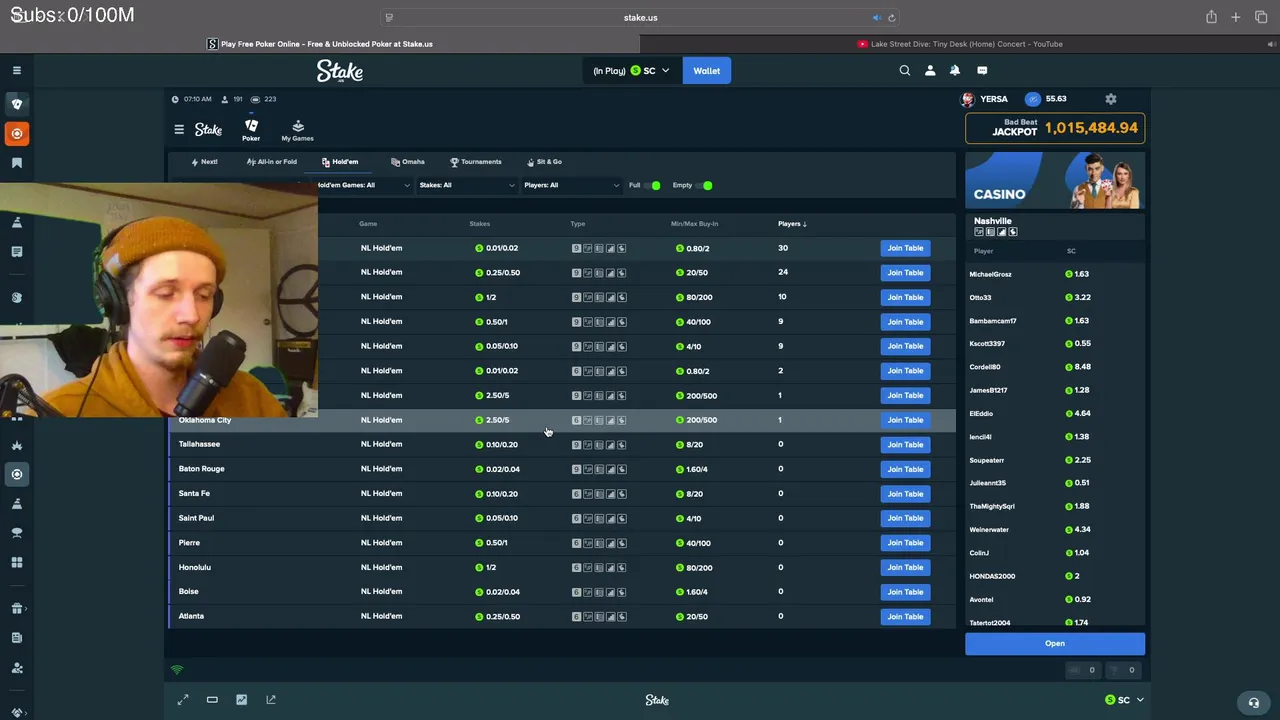Click the Stake logo in top header
Screen dimensions: 1280x720
[340, 71]
